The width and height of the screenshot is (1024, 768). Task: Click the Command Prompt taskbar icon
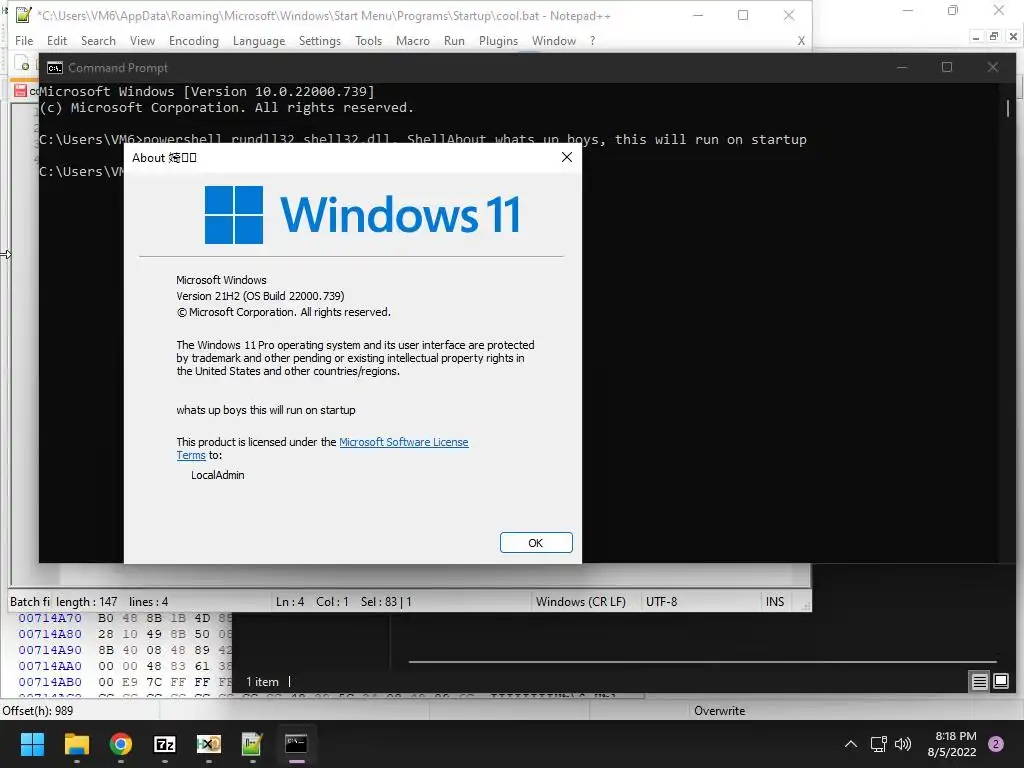(296, 744)
